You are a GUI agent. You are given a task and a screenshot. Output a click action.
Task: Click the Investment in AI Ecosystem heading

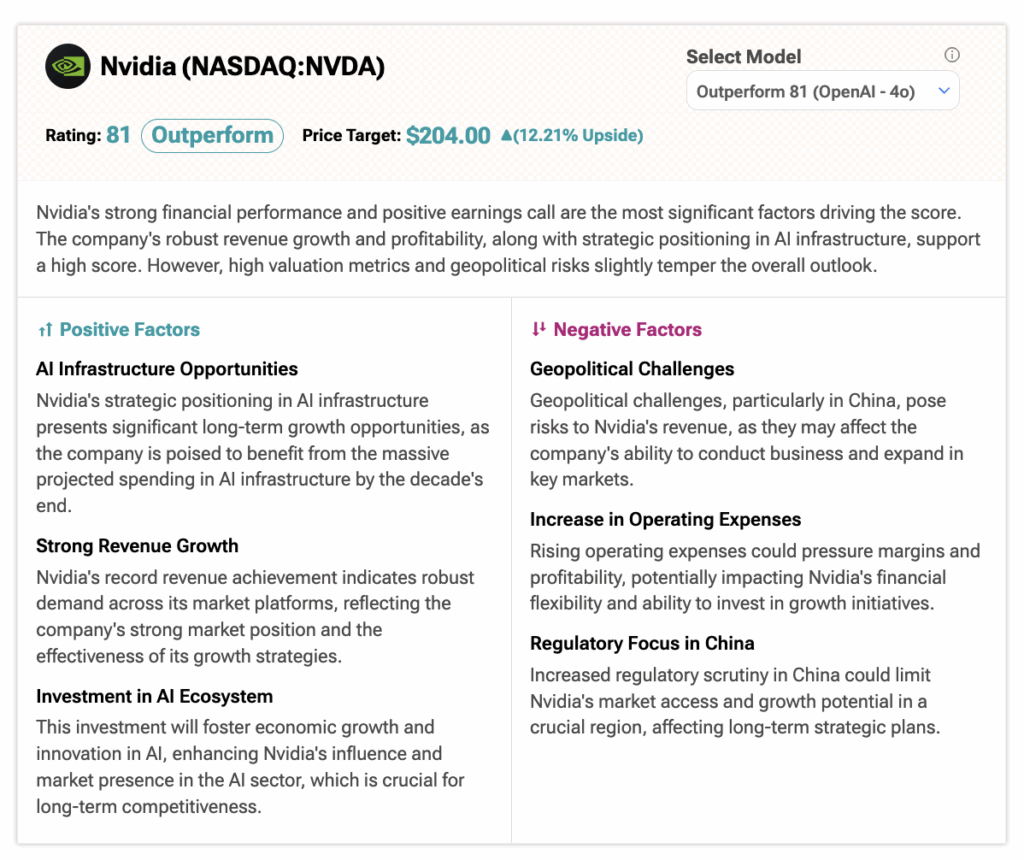tap(154, 696)
